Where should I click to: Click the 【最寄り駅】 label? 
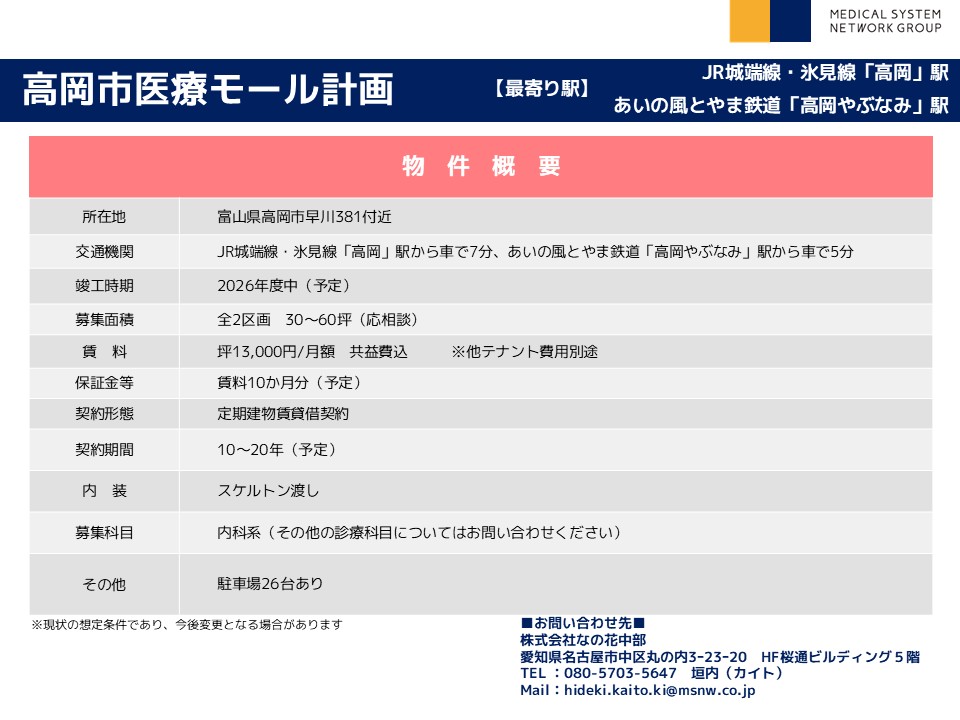tap(542, 89)
